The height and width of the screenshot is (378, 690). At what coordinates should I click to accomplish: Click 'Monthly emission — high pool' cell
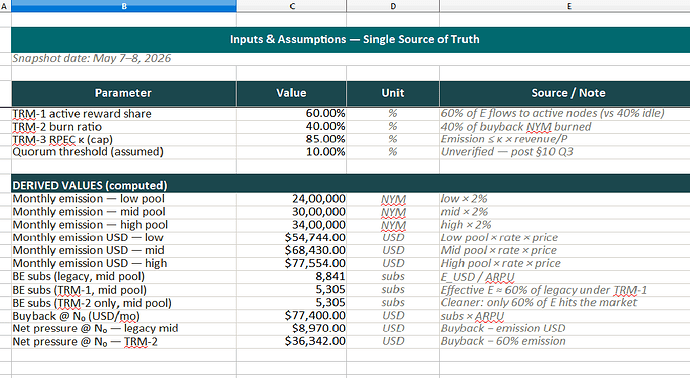(124, 224)
